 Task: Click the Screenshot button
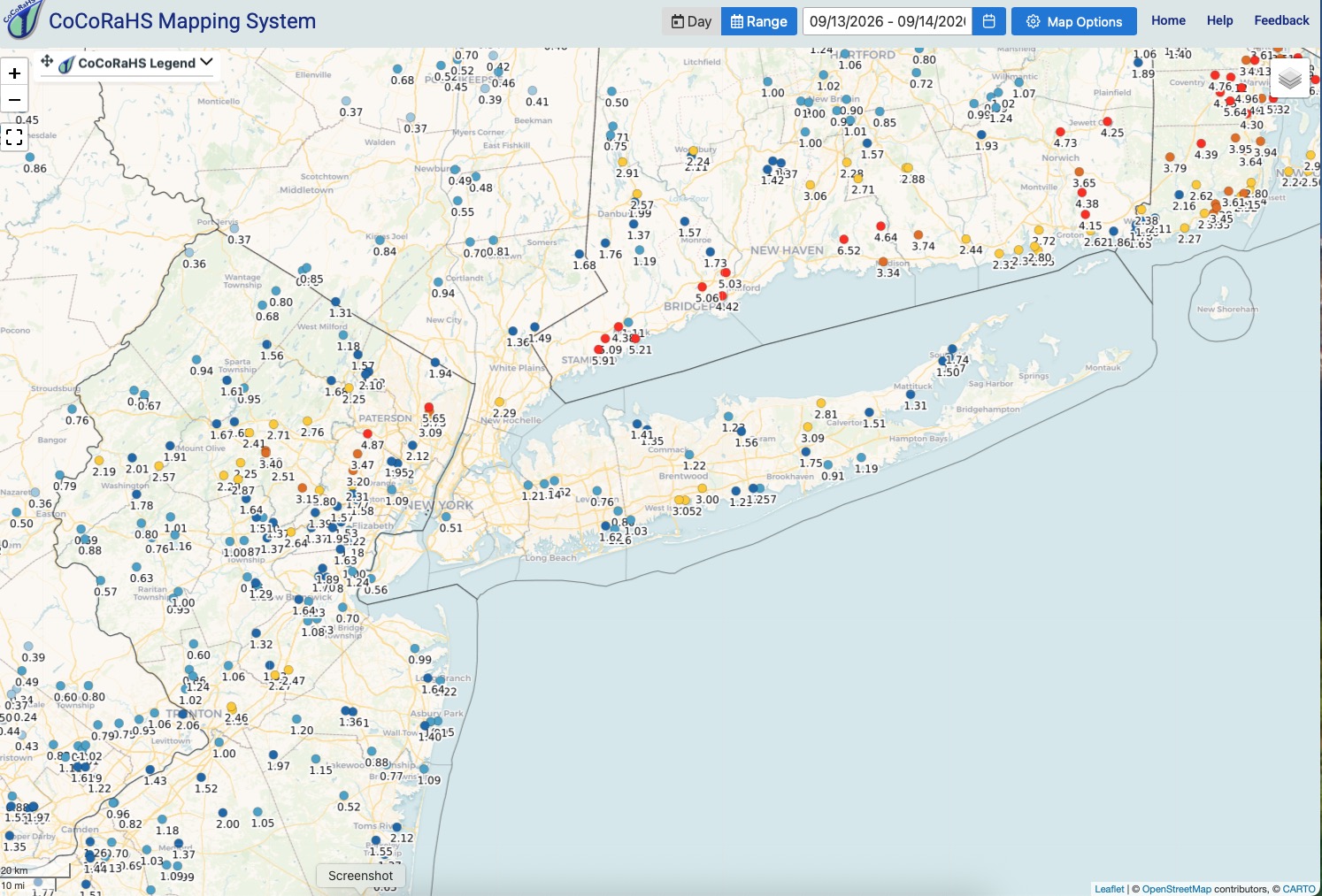click(x=361, y=876)
